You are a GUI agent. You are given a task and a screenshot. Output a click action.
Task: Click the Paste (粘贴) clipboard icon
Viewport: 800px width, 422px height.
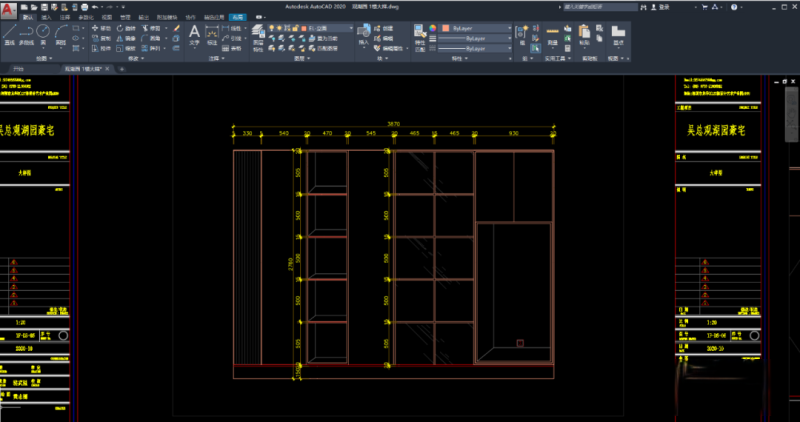click(x=584, y=33)
